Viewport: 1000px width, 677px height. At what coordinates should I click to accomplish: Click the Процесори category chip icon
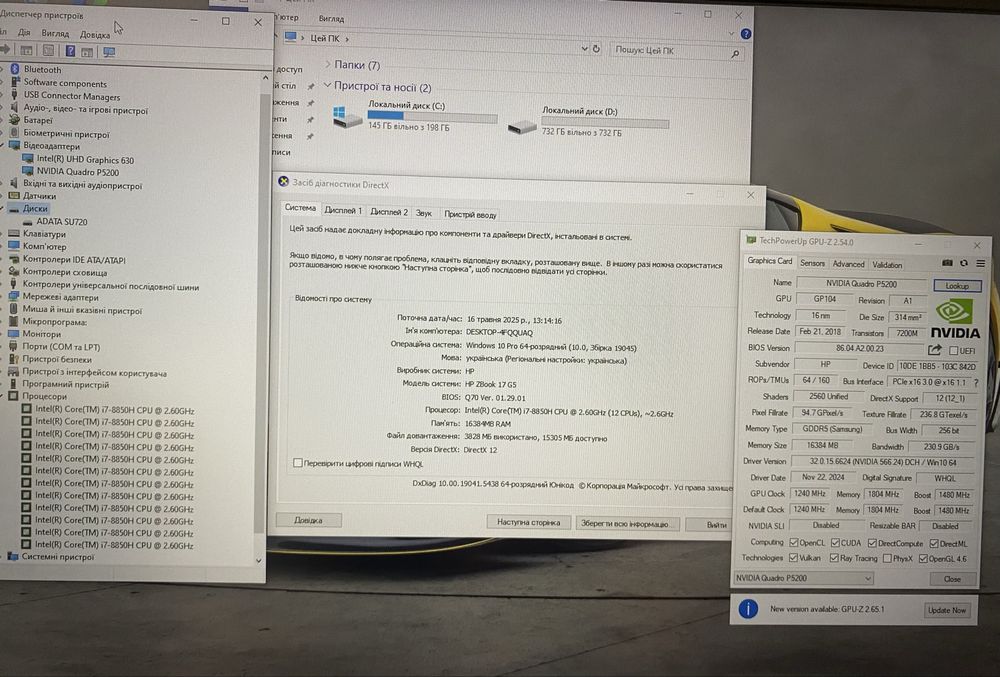[x=13, y=396]
